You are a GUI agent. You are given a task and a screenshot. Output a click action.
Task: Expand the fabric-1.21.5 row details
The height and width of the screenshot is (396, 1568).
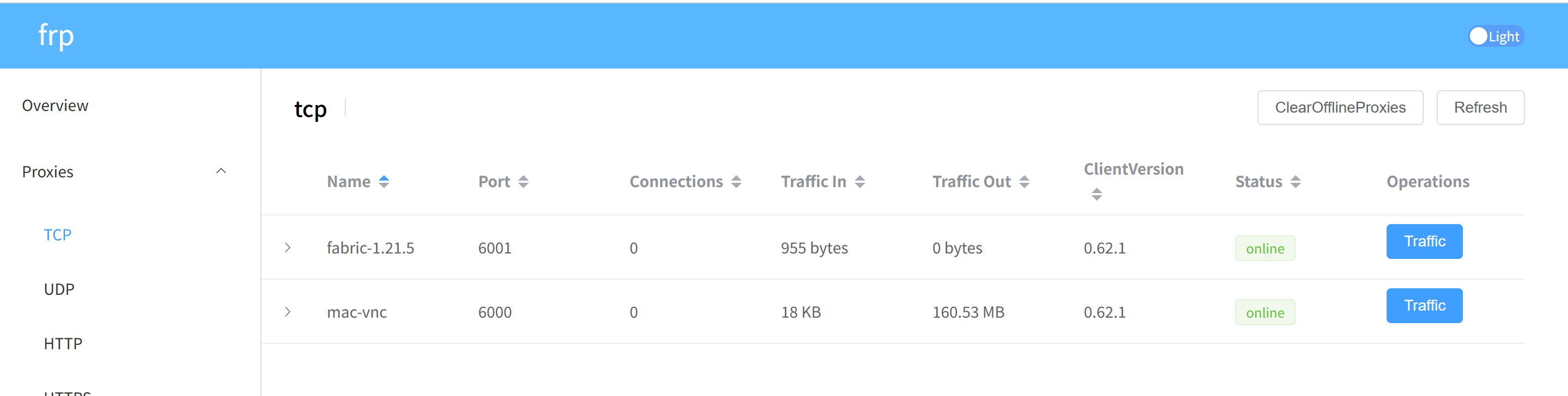pos(288,247)
